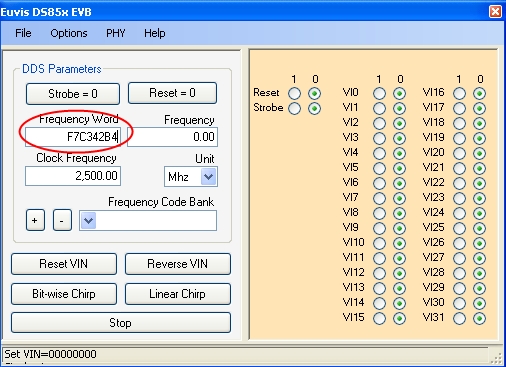Image resolution: width=506 pixels, height=367 pixels.
Task: Click the Clock Frequency input field
Action: pyautogui.click(x=73, y=176)
